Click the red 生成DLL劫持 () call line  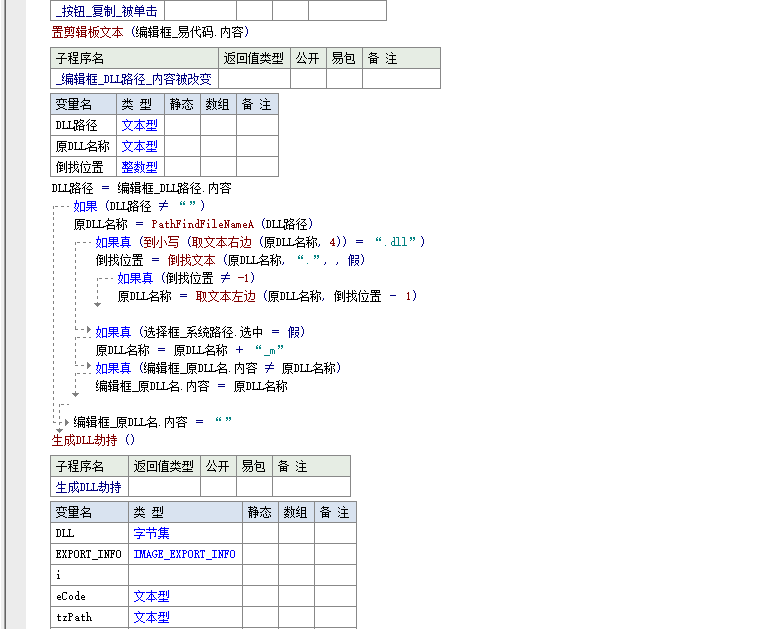click(x=93, y=440)
